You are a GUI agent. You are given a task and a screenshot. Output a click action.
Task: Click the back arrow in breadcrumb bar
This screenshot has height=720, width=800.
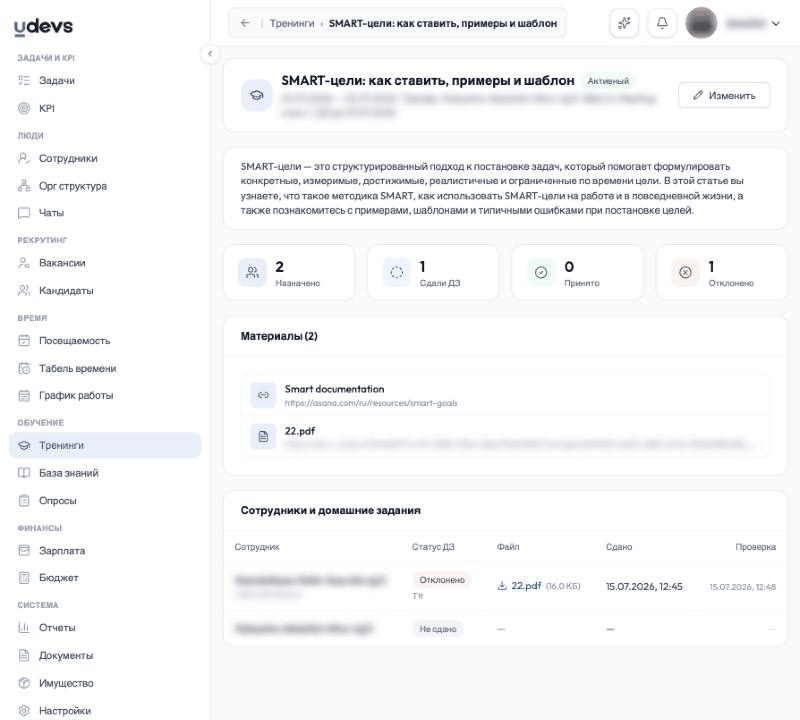click(x=245, y=23)
